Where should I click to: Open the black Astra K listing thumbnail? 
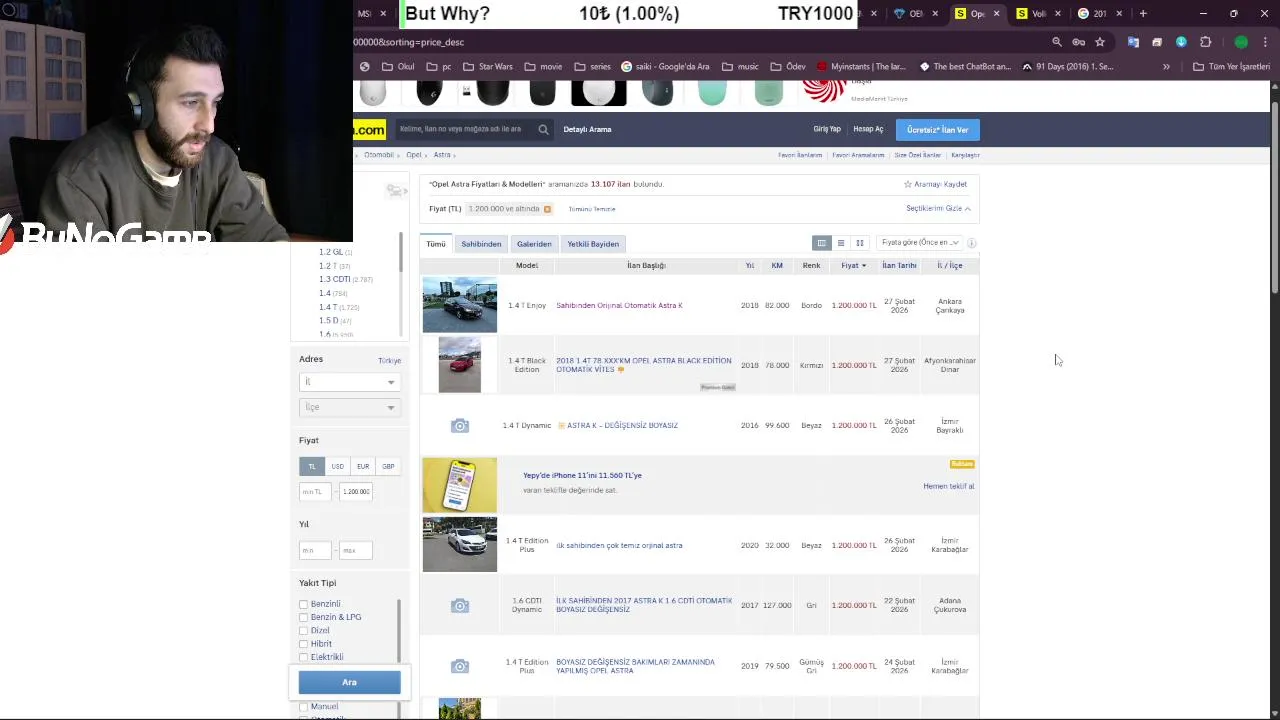(459, 305)
